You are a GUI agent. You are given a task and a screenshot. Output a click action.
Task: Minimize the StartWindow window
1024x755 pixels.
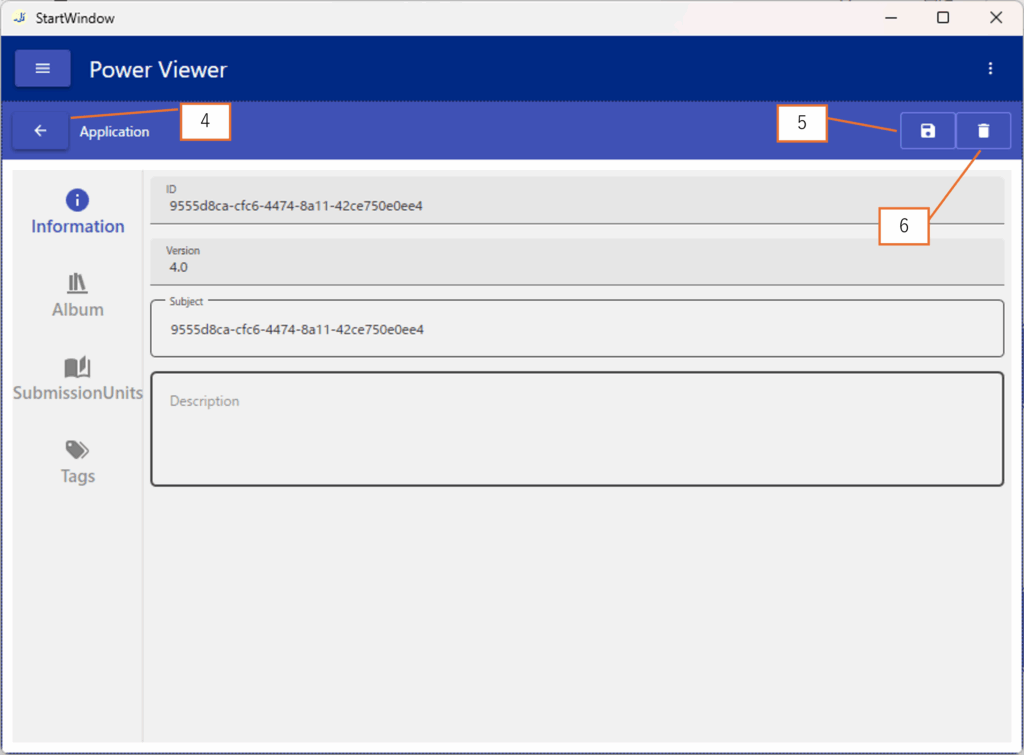[889, 18]
